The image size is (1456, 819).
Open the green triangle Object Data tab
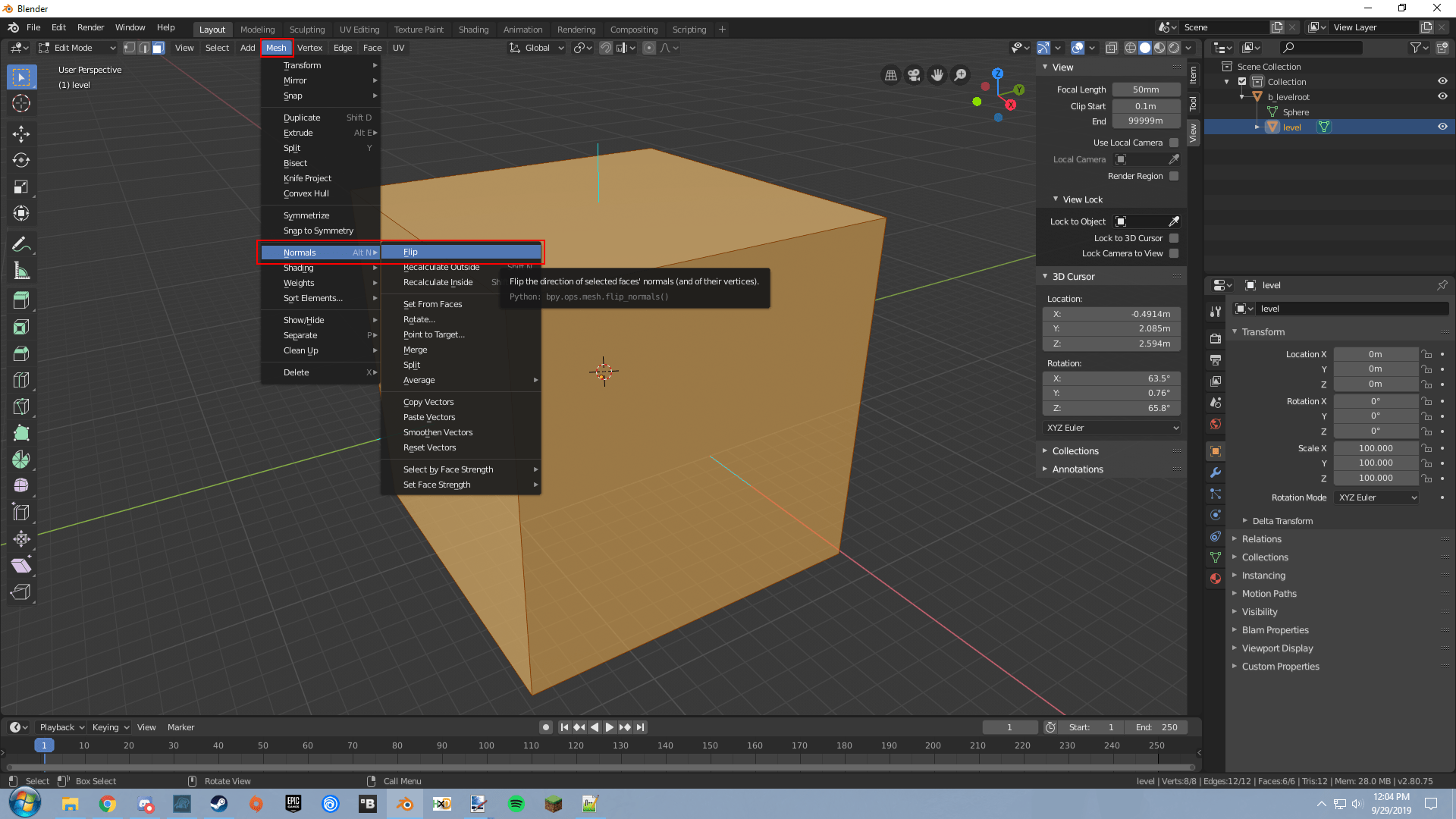tap(1216, 557)
